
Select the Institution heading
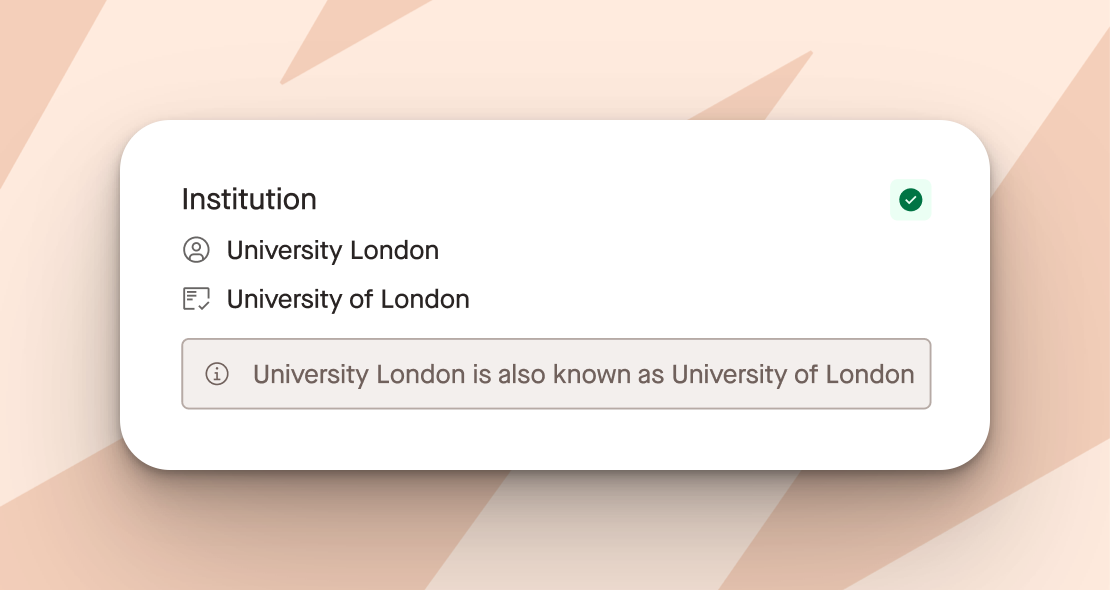pos(249,199)
